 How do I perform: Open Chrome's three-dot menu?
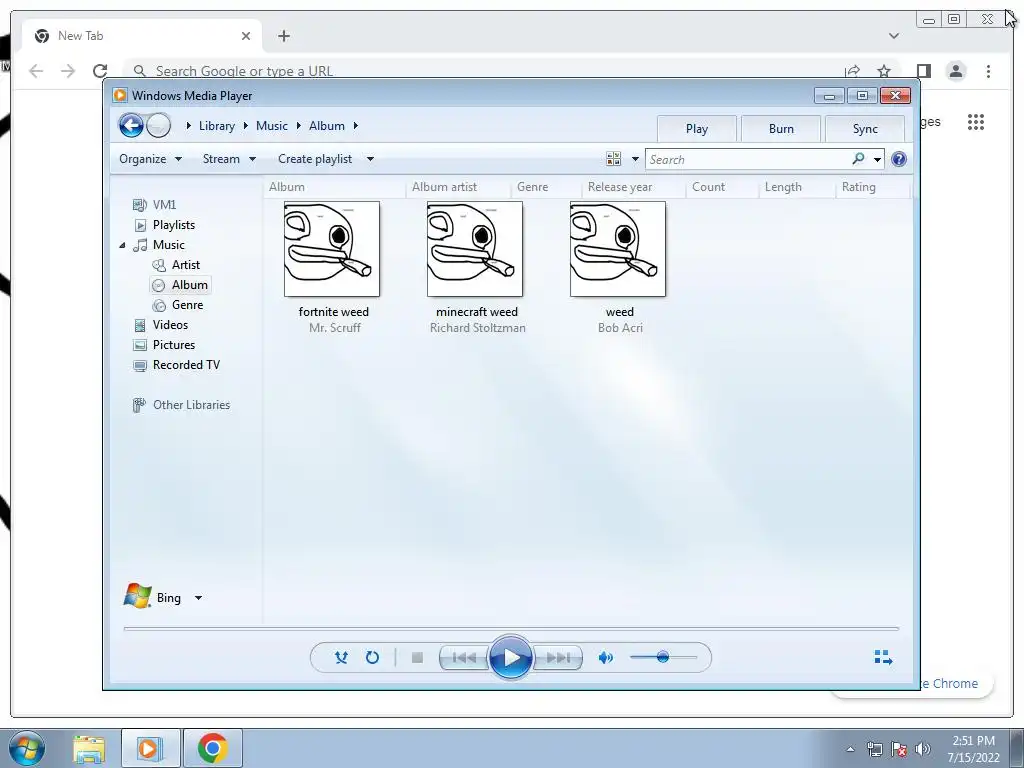pos(988,71)
